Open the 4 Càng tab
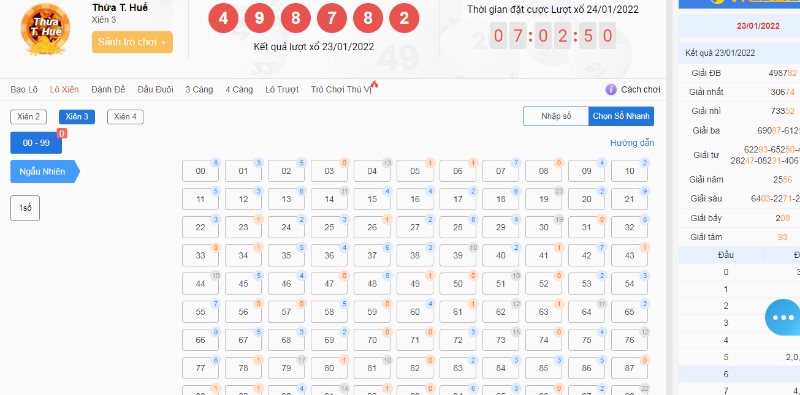This screenshot has width=800, height=395. (x=239, y=89)
